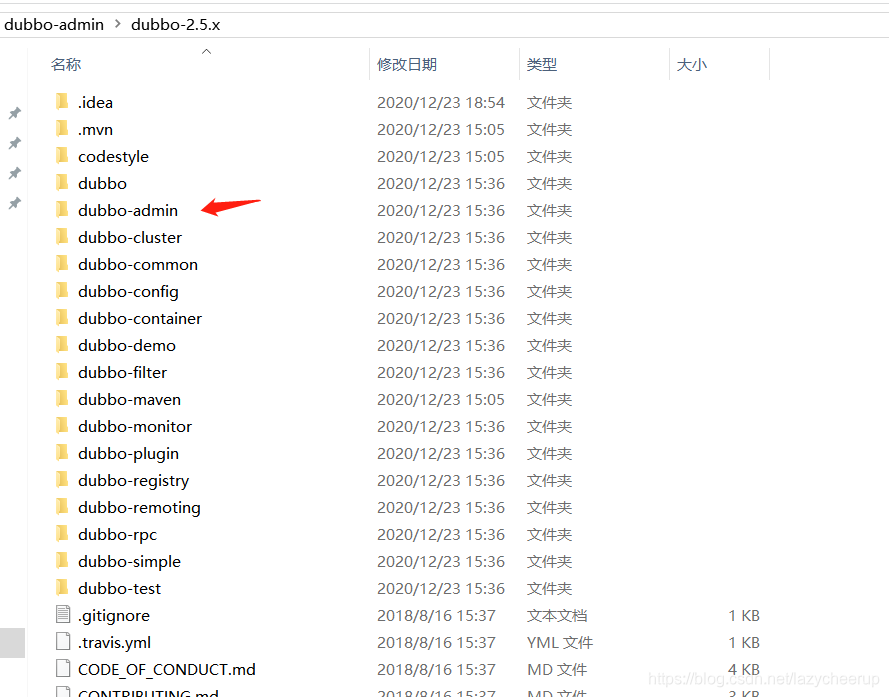889x697 pixels.
Task: Select the dubbo-test folder icon
Action: (62, 588)
